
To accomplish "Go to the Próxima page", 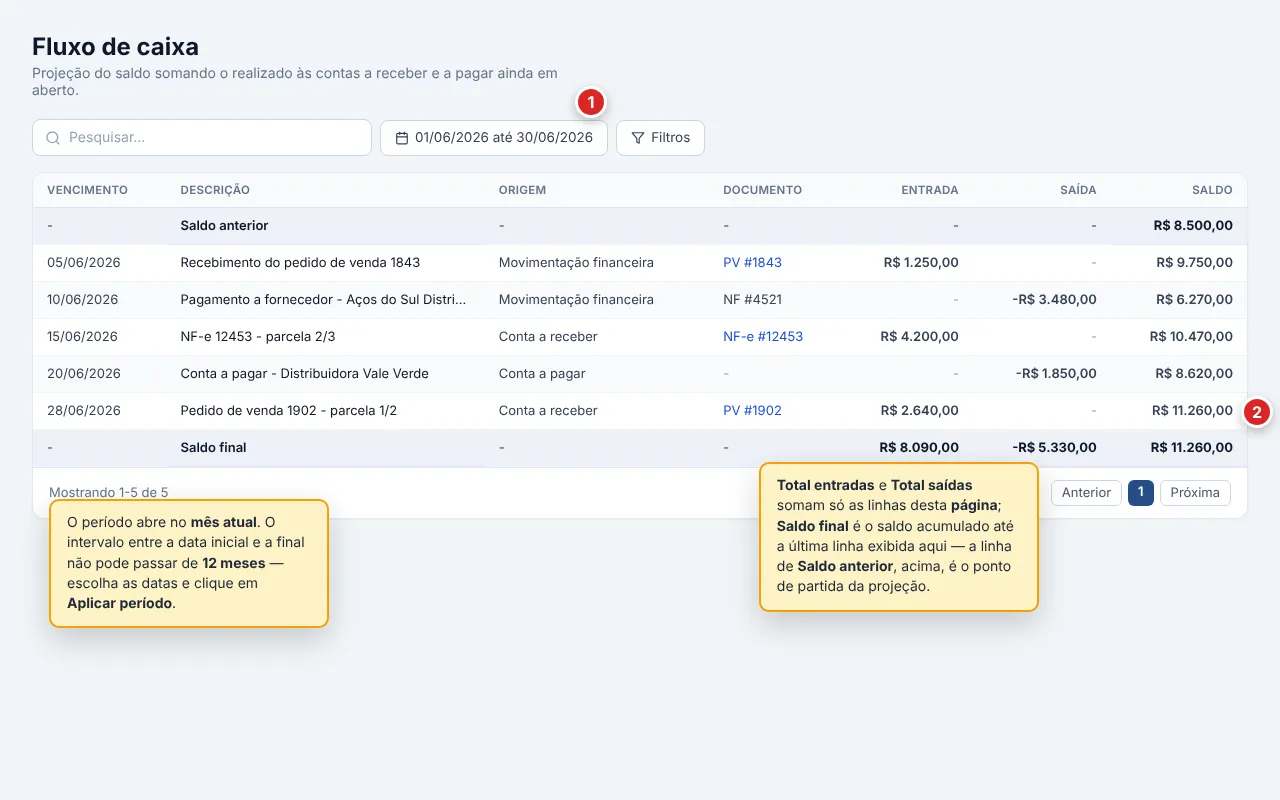I will tap(1195, 492).
